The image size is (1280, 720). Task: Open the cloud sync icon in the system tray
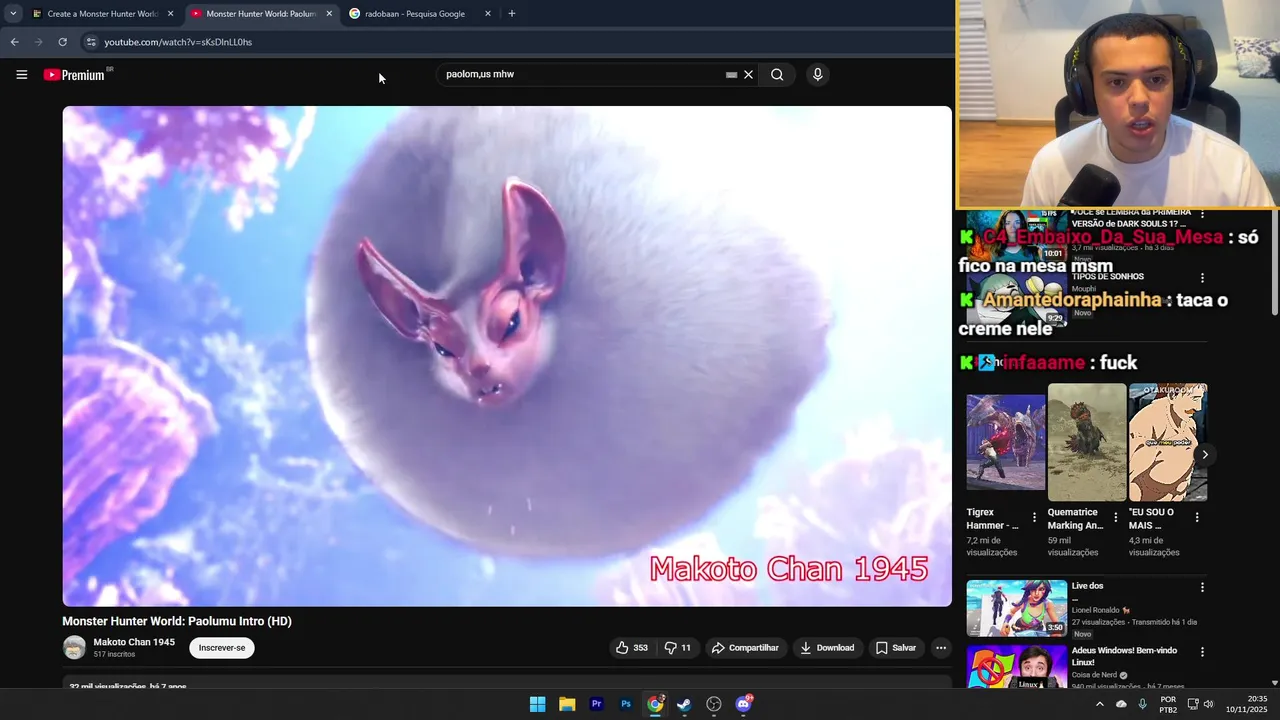pyautogui.click(x=1121, y=704)
